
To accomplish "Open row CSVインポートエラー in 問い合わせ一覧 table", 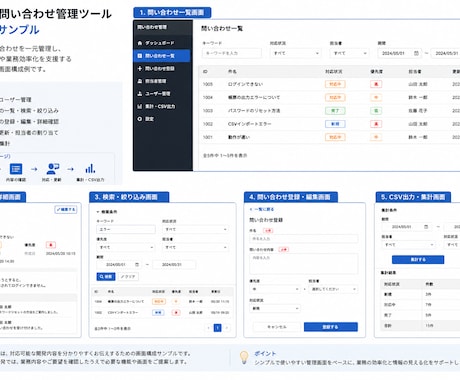I will [x=329, y=124].
